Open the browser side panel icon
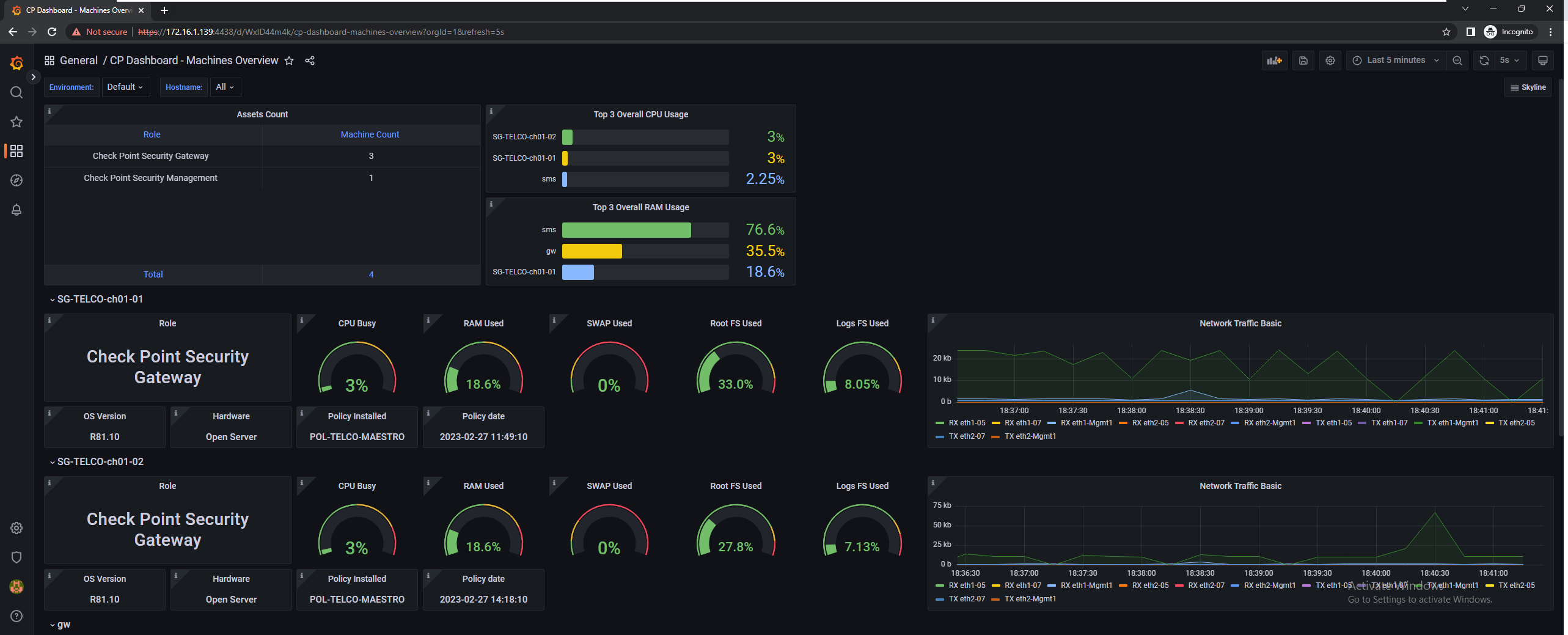Image resolution: width=1568 pixels, height=635 pixels. tap(1470, 32)
